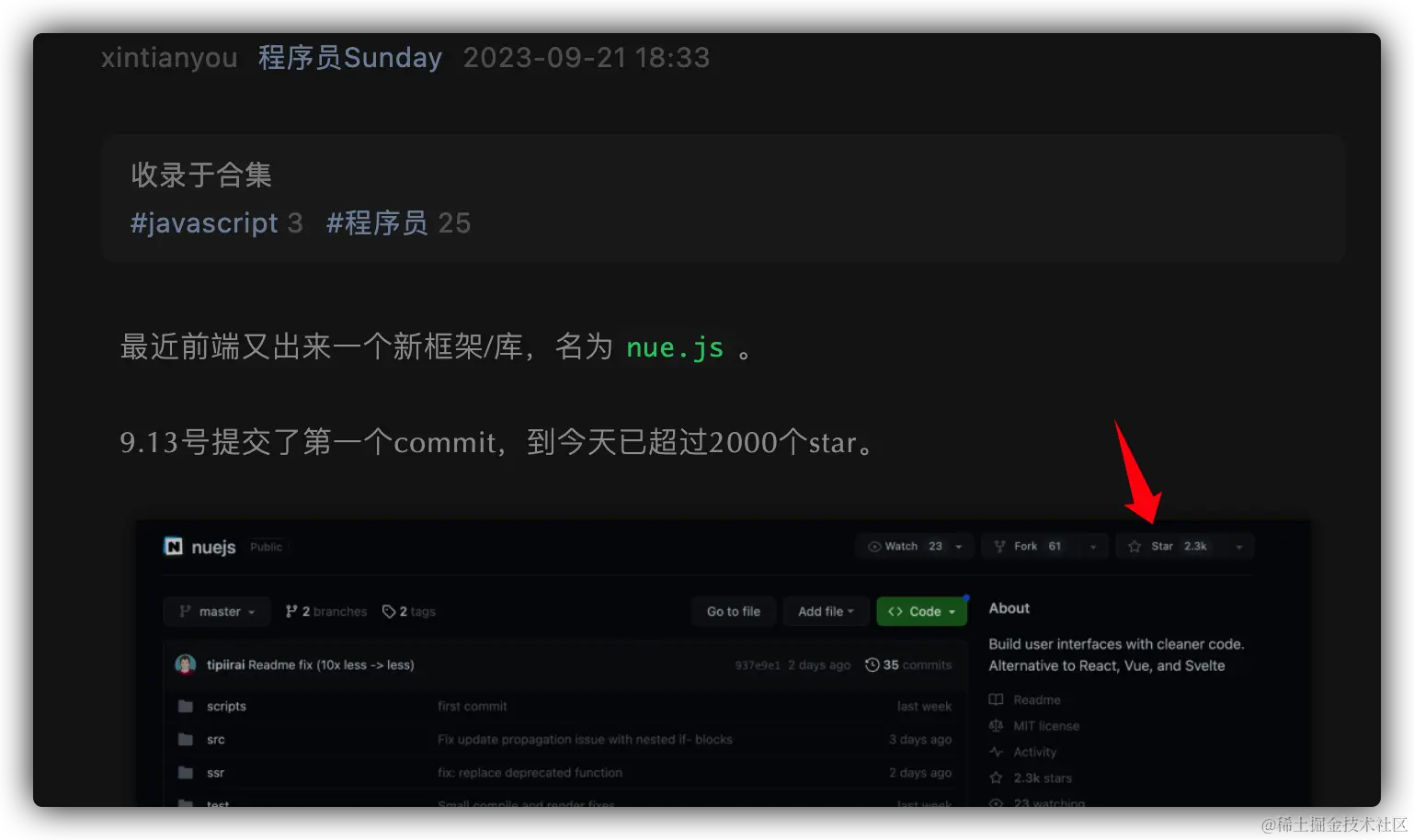
Task: Open the MIT license link
Action: 1046,725
